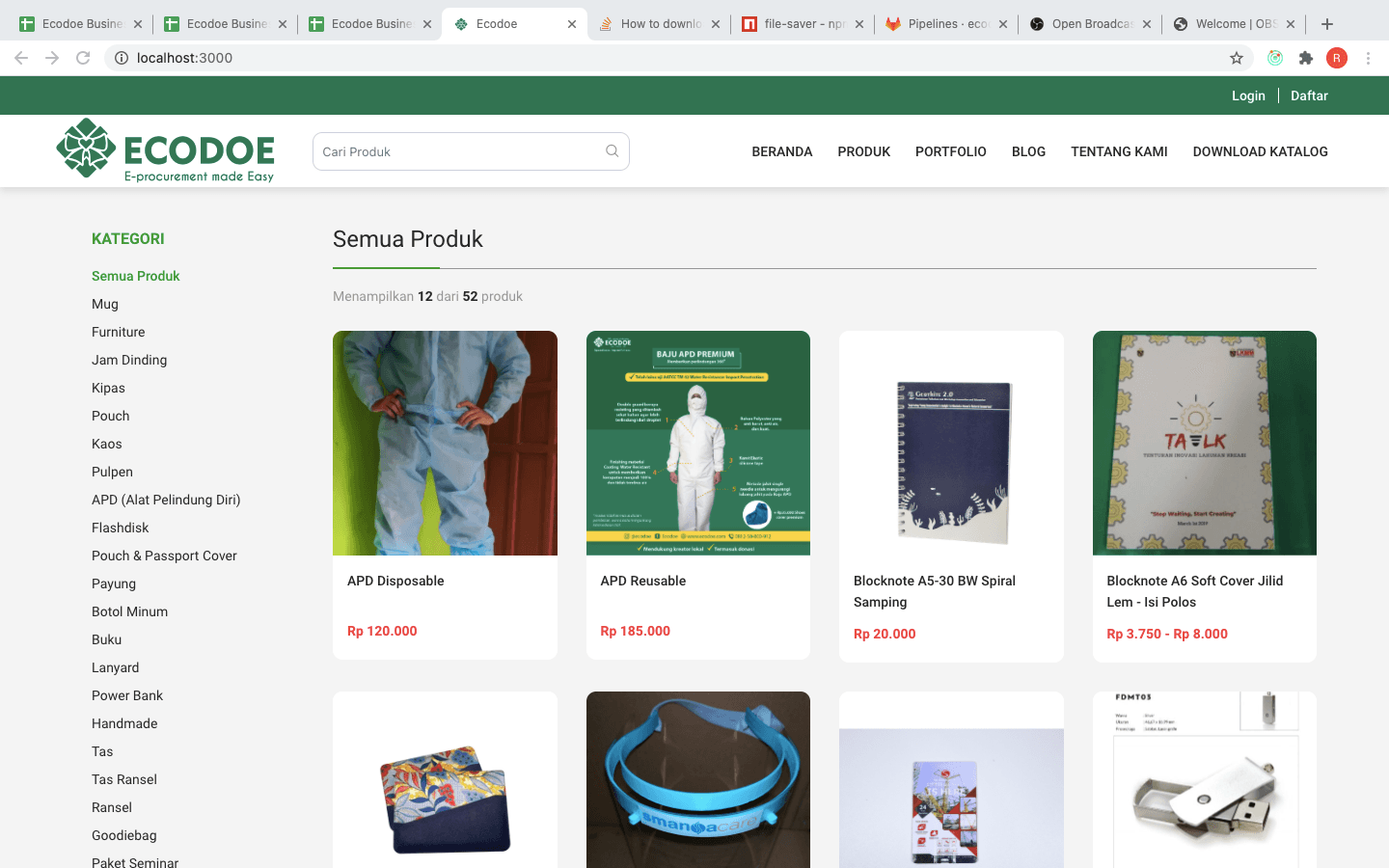Switch to the file-saver npm tab

(x=803, y=24)
